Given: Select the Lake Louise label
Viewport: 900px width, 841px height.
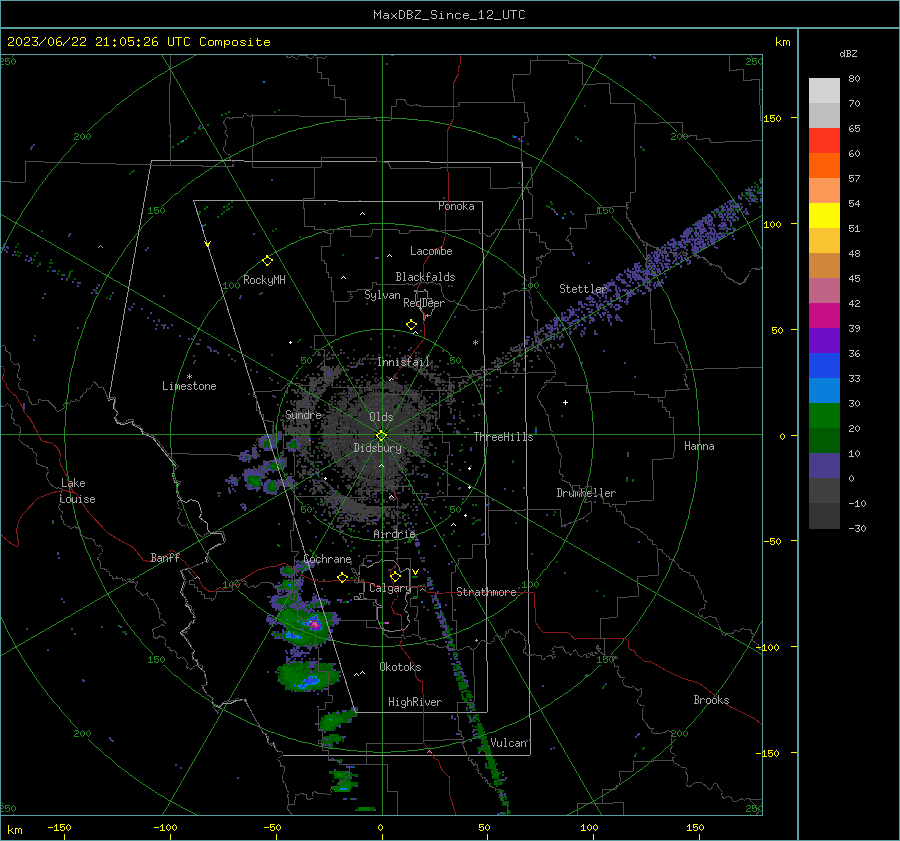Looking at the screenshot, I should (x=77, y=491).
